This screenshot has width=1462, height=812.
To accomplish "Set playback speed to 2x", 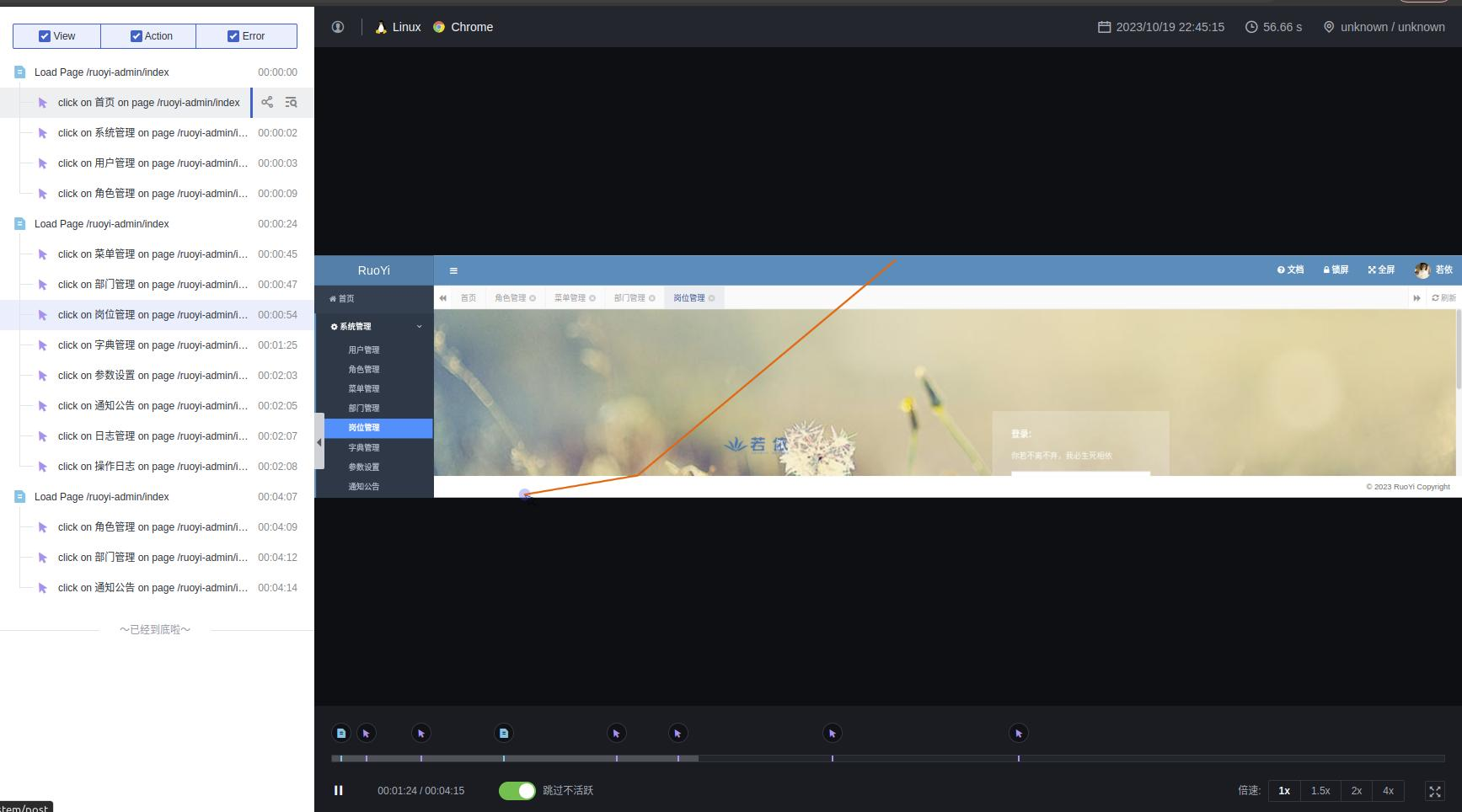I will pos(1357,791).
